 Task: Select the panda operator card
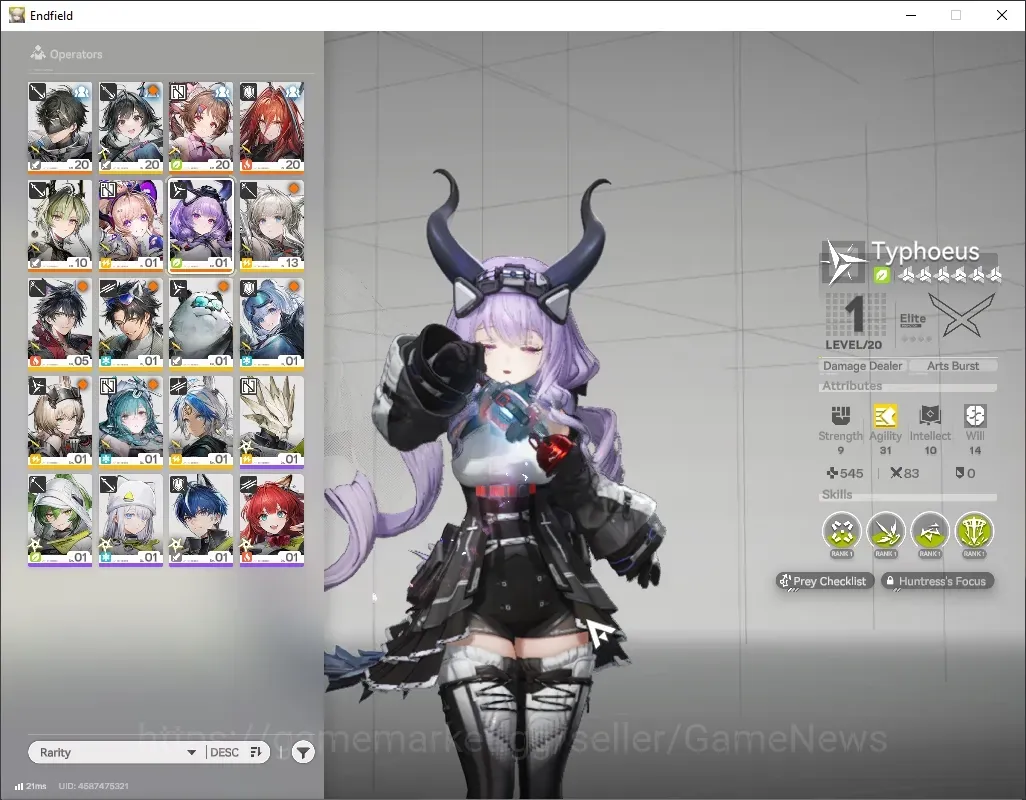pos(201,323)
